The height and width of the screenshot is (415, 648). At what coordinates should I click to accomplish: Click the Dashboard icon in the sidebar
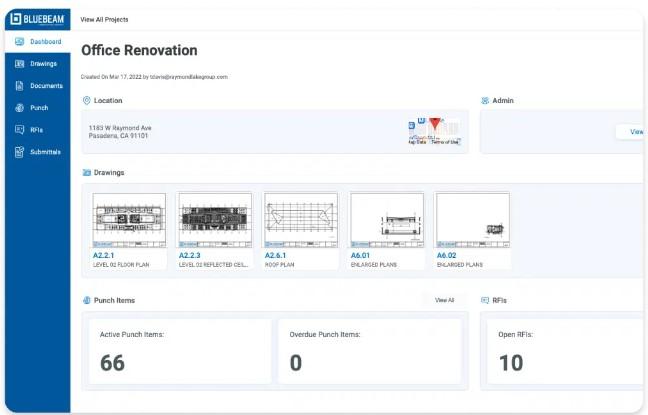(19, 42)
